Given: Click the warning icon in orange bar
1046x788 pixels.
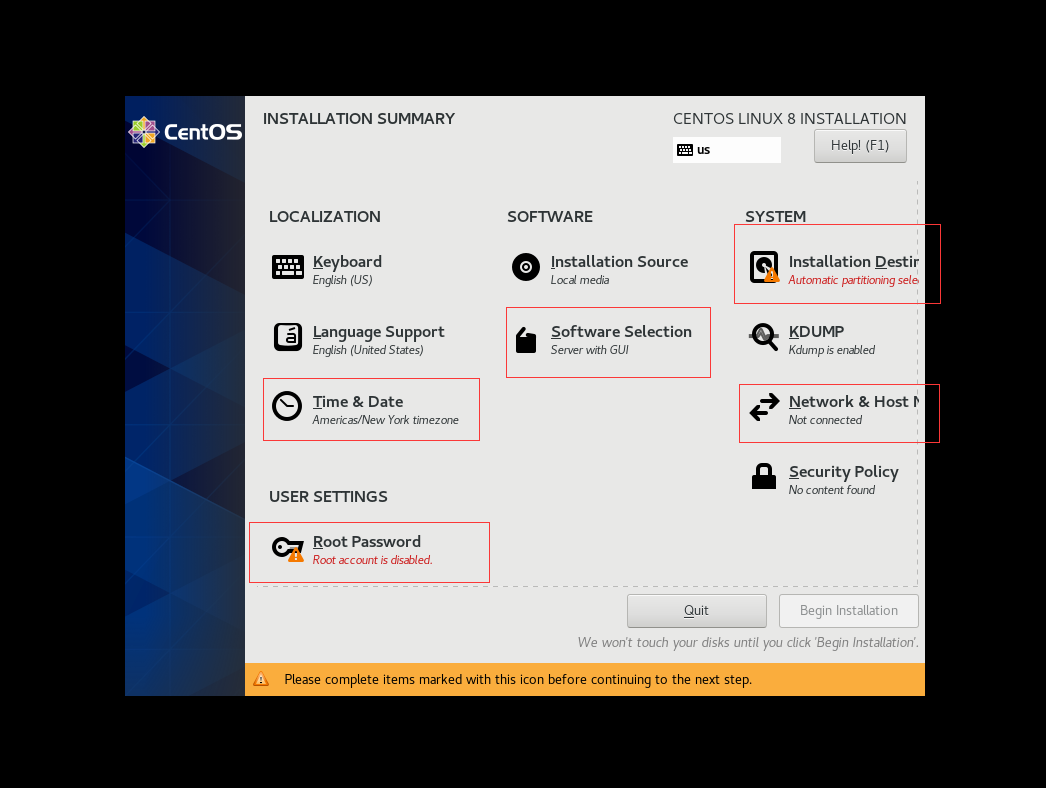Looking at the screenshot, I should 261,679.
